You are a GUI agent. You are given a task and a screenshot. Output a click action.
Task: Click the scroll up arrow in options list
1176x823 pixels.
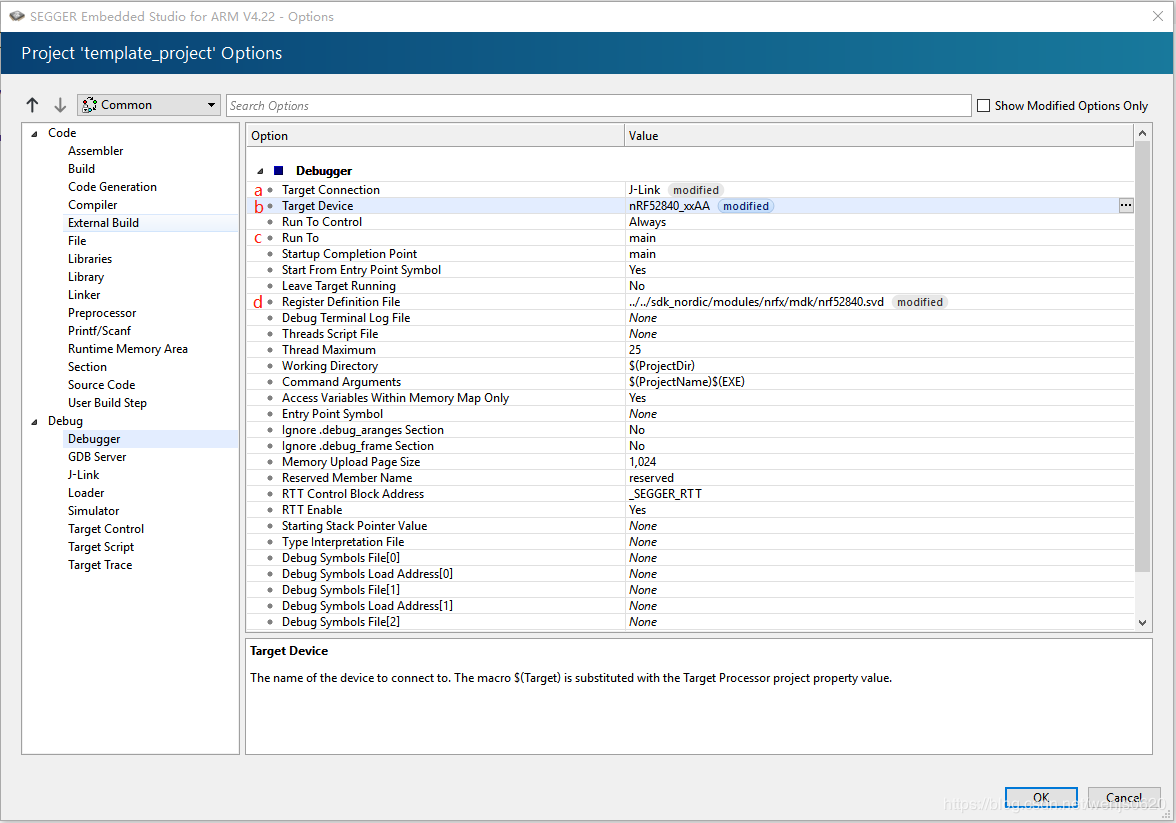pos(1143,134)
